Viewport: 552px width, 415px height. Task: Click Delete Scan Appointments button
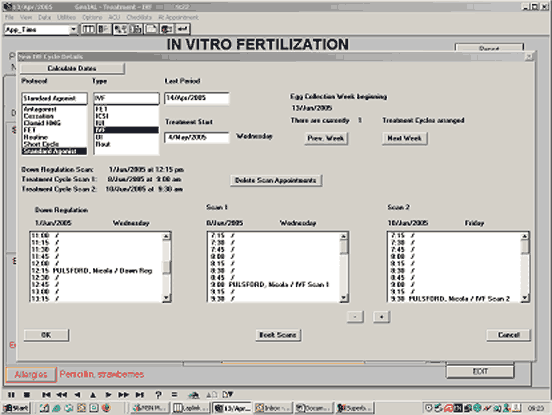(x=276, y=180)
